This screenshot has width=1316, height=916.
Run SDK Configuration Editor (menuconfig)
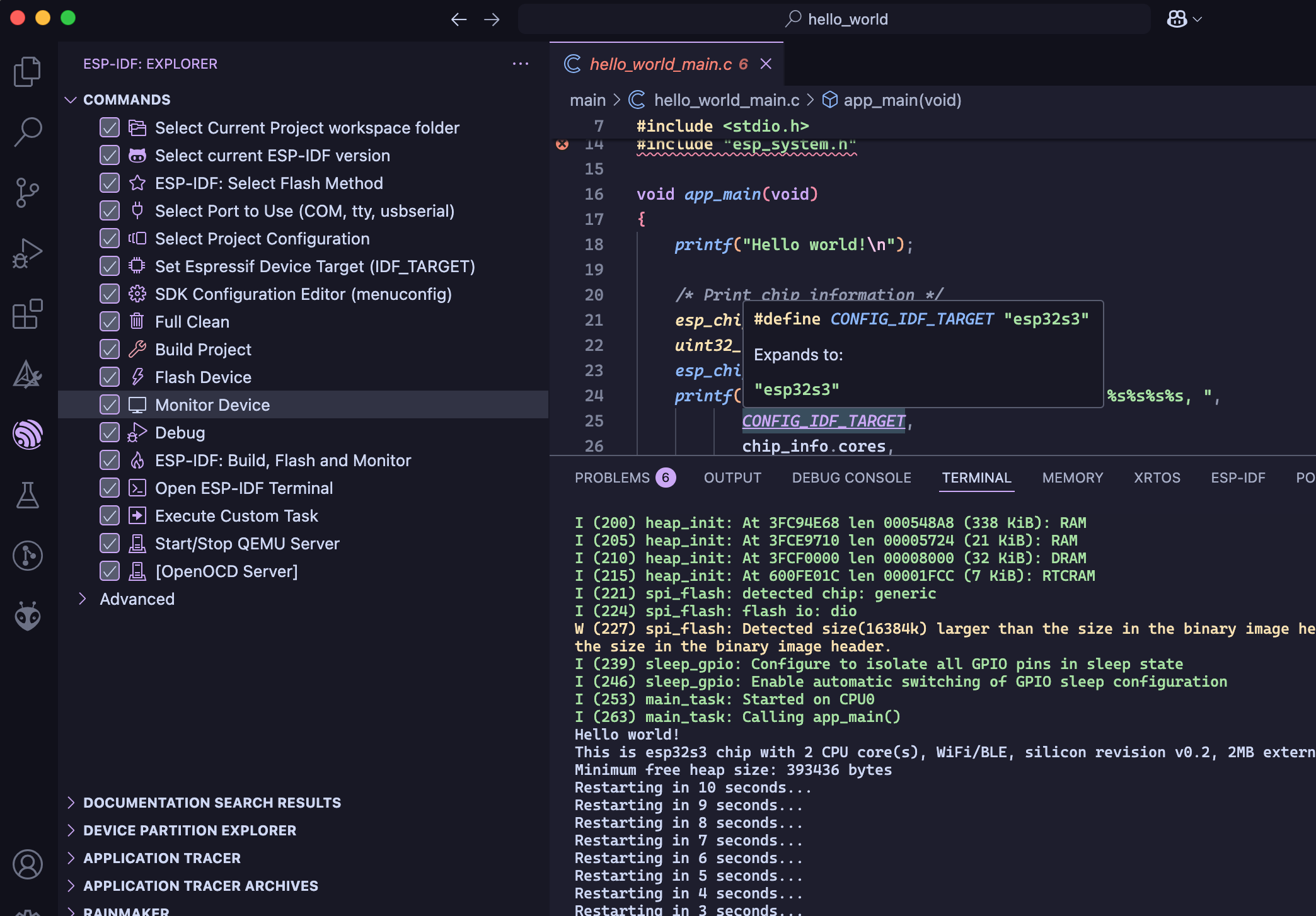(303, 294)
